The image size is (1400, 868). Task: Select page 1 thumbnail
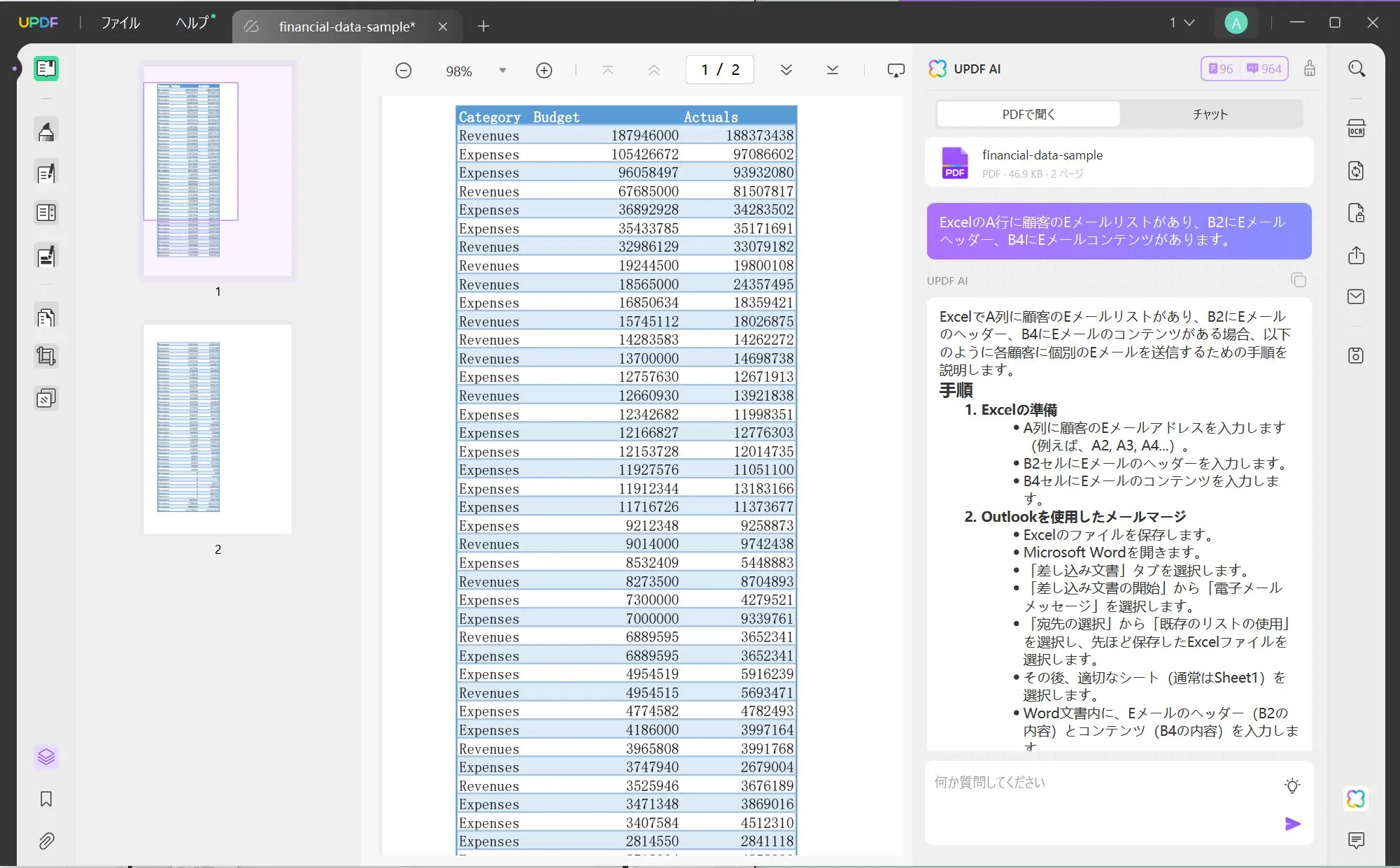218,170
